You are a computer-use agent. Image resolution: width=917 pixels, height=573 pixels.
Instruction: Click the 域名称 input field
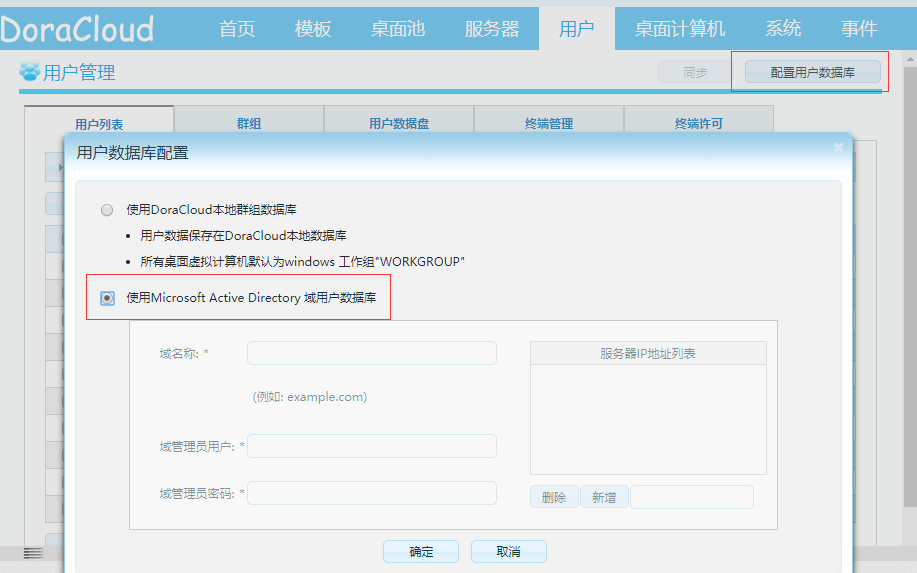372,353
